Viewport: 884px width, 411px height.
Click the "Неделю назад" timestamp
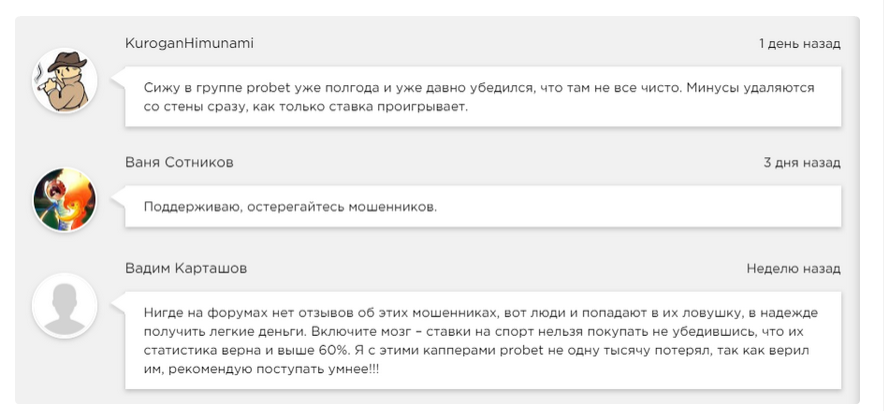point(793,269)
